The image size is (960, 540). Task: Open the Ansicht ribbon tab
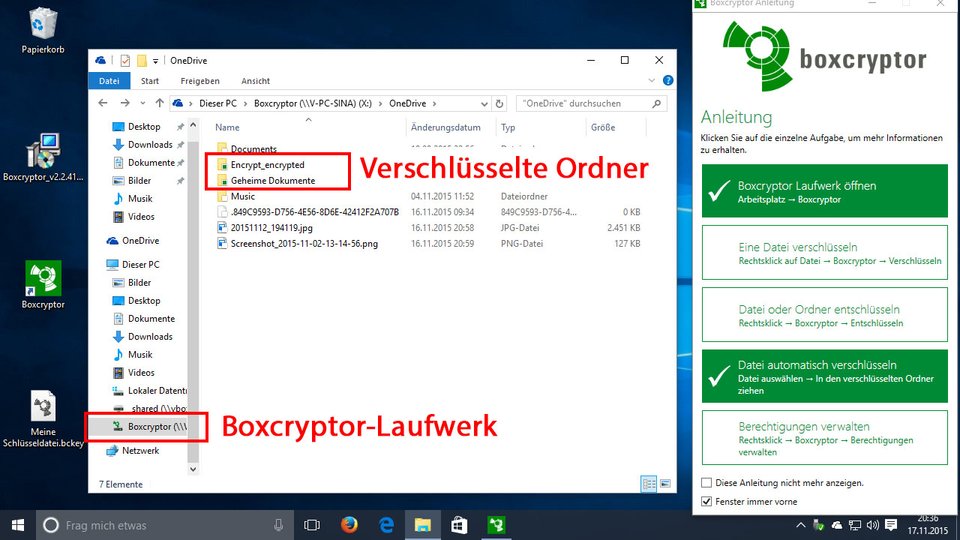pos(255,81)
